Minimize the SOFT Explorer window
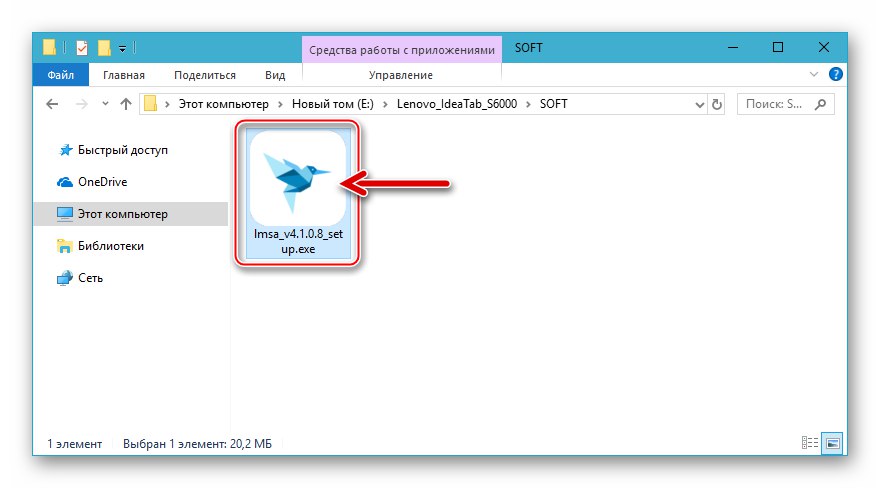Viewport: 880px width, 488px height. click(732, 48)
